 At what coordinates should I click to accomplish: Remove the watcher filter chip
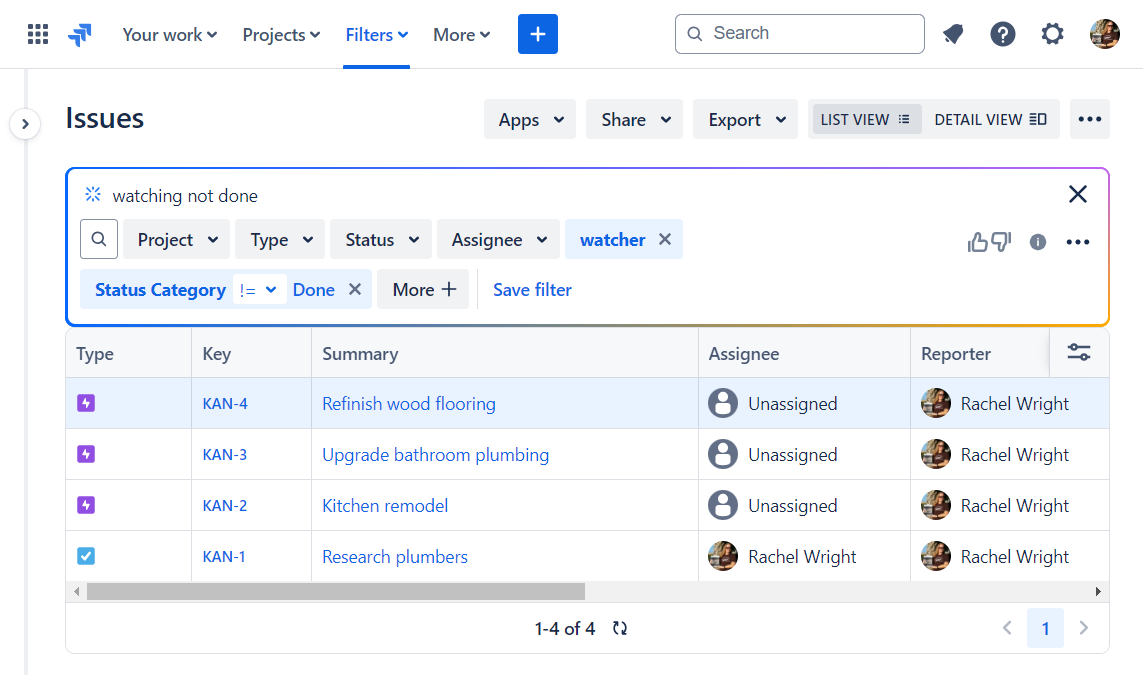point(665,239)
